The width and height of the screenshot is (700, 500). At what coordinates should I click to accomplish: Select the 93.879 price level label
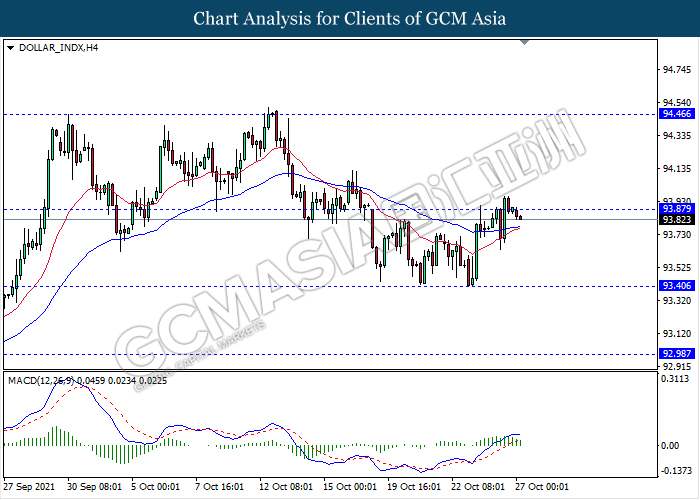coord(677,209)
